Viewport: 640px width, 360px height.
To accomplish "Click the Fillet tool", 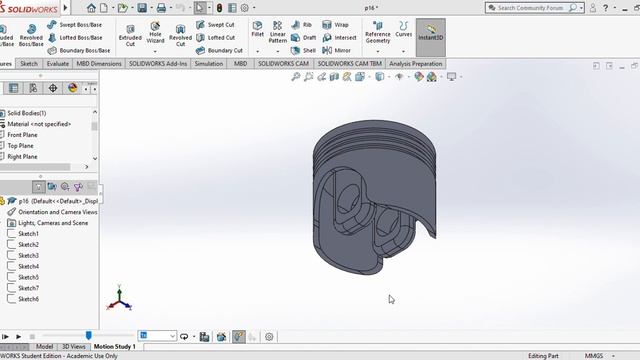I will click(x=258, y=29).
